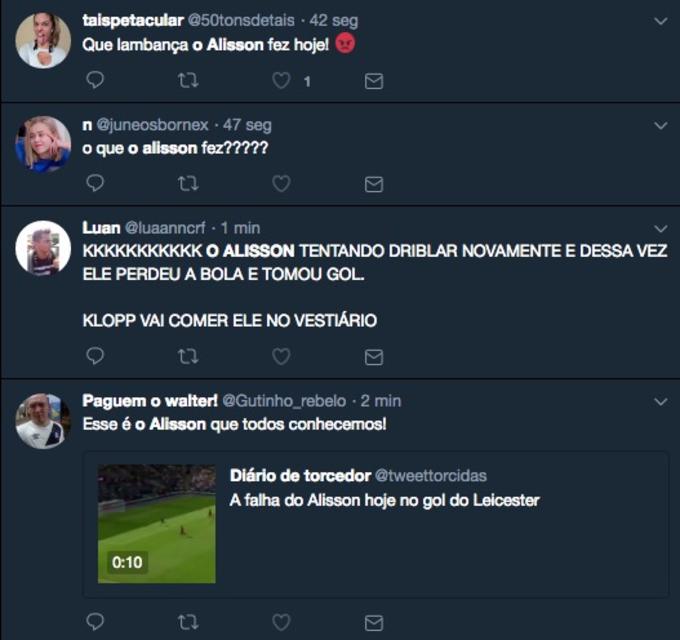
Task: Retweet Luan's all-caps tweet
Action: click(x=188, y=356)
